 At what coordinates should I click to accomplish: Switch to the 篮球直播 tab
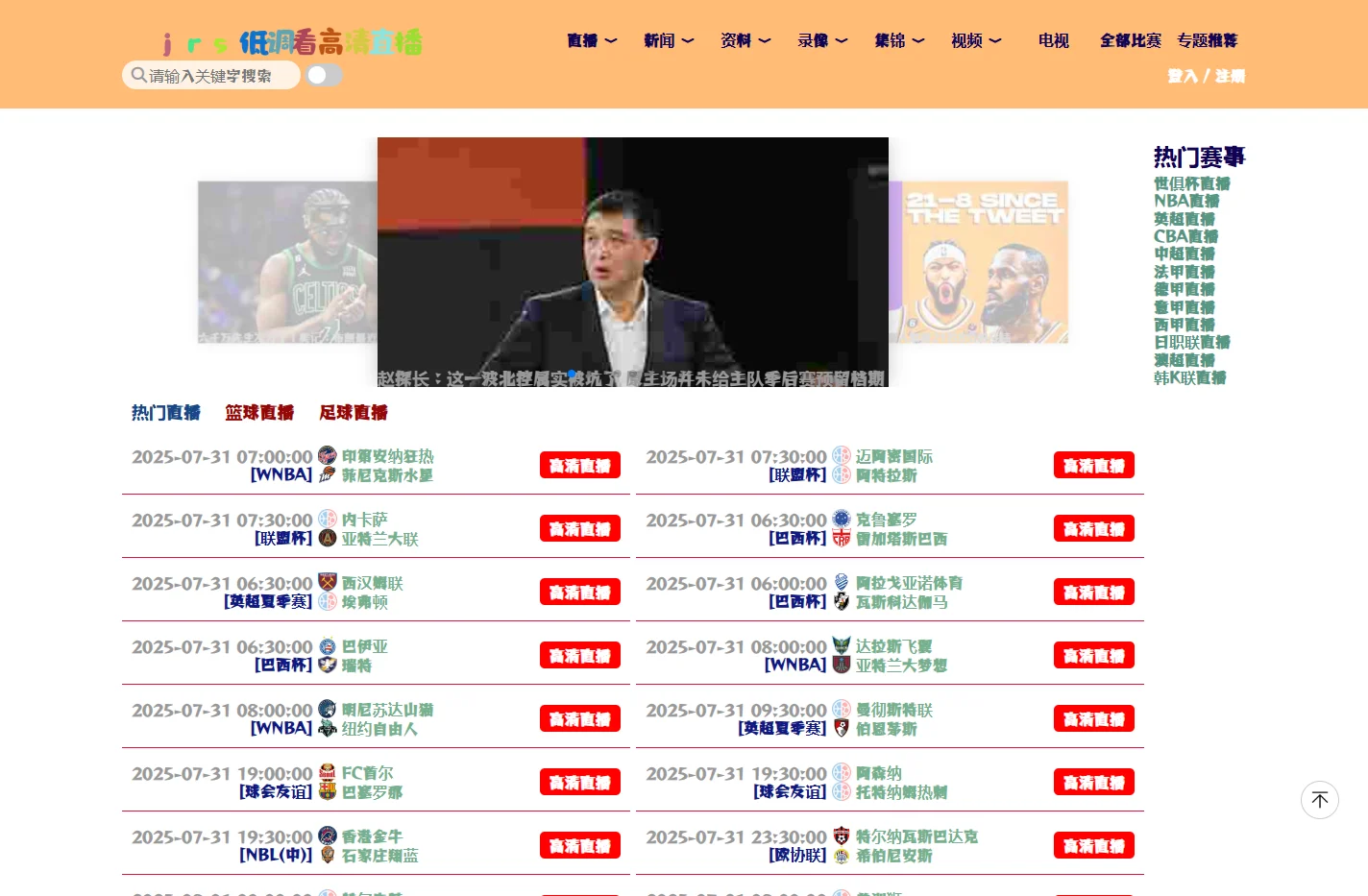[259, 412]
